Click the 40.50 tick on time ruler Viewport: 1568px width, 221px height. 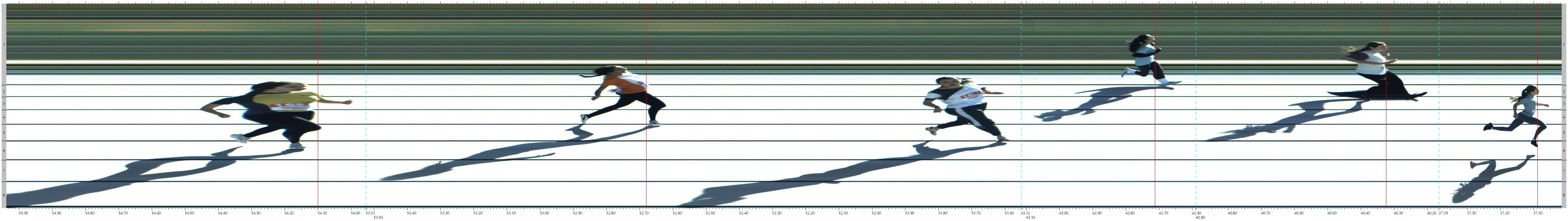point(1332,213)
